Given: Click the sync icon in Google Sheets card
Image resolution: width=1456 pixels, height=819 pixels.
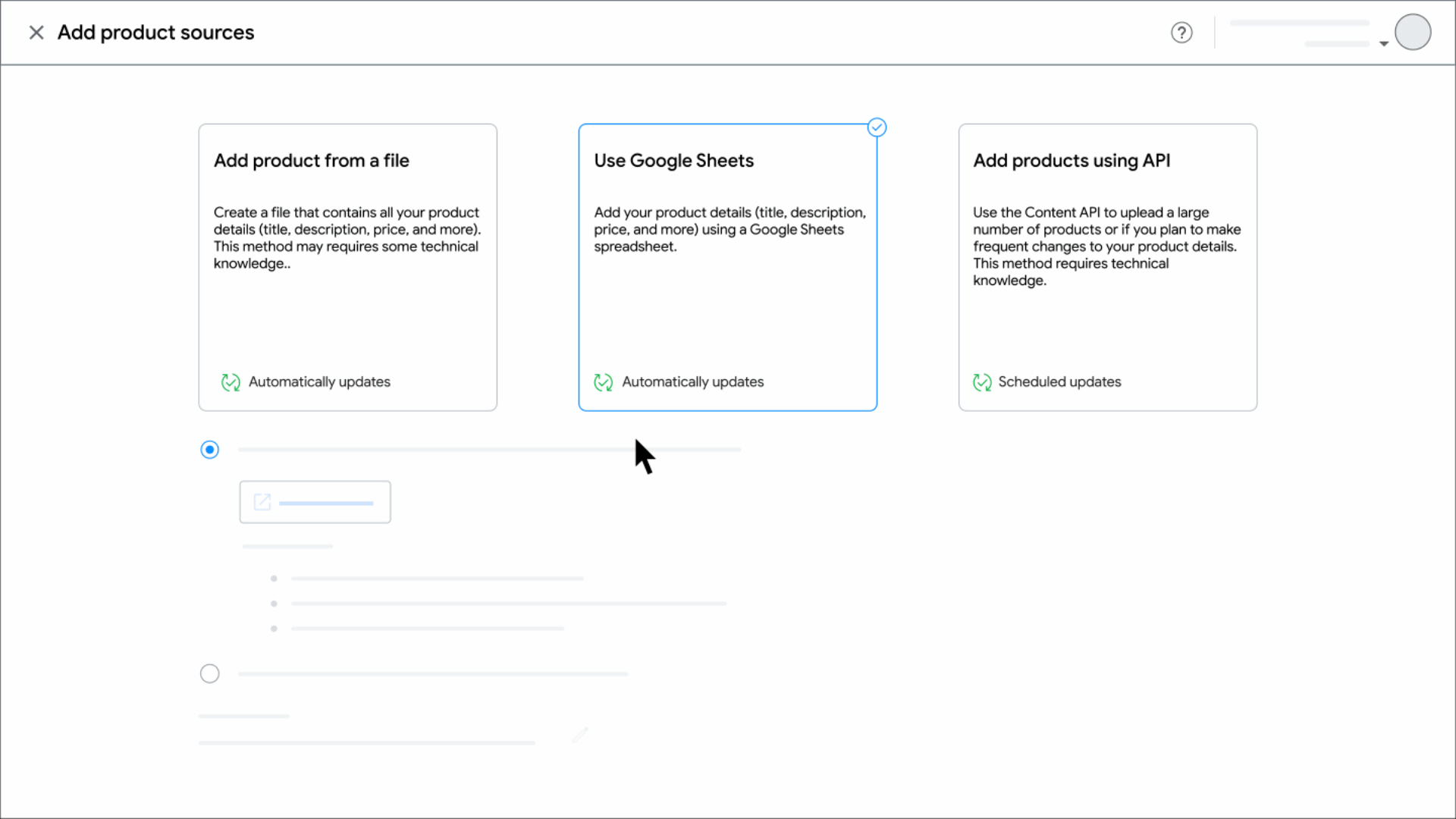Looking at the screenshot, I should coord(604,382).
